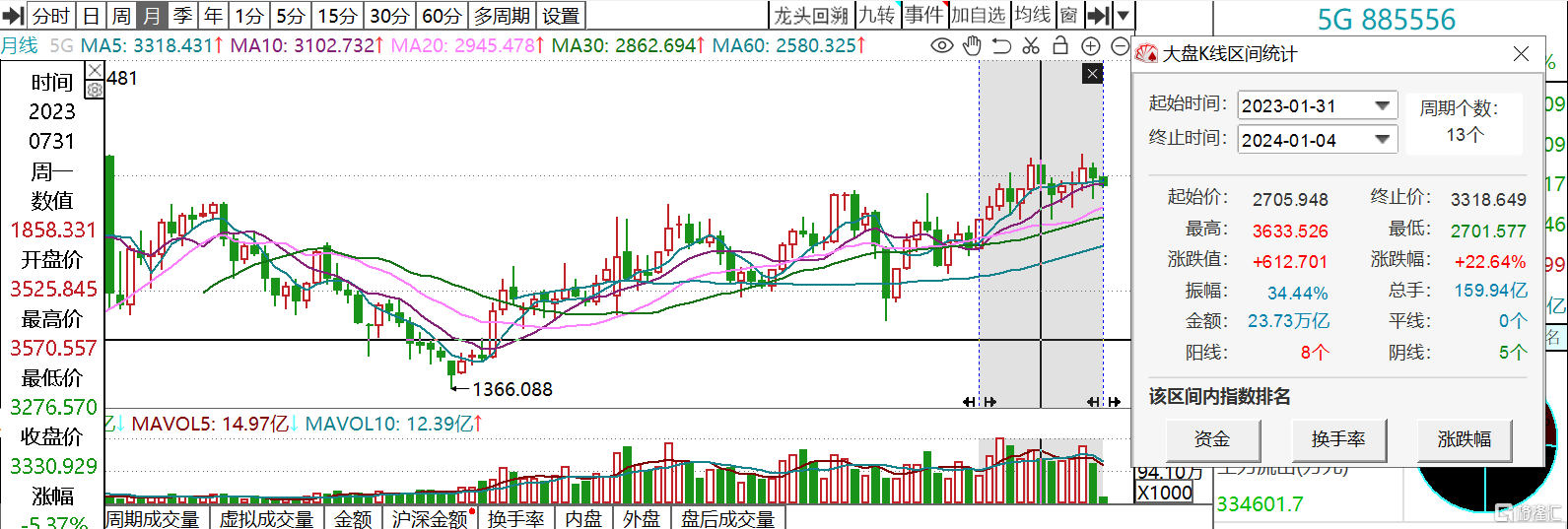Screen dimensions: 1568x529
Task: Select the 15分 period tab
Action: (x=338, y=16)
